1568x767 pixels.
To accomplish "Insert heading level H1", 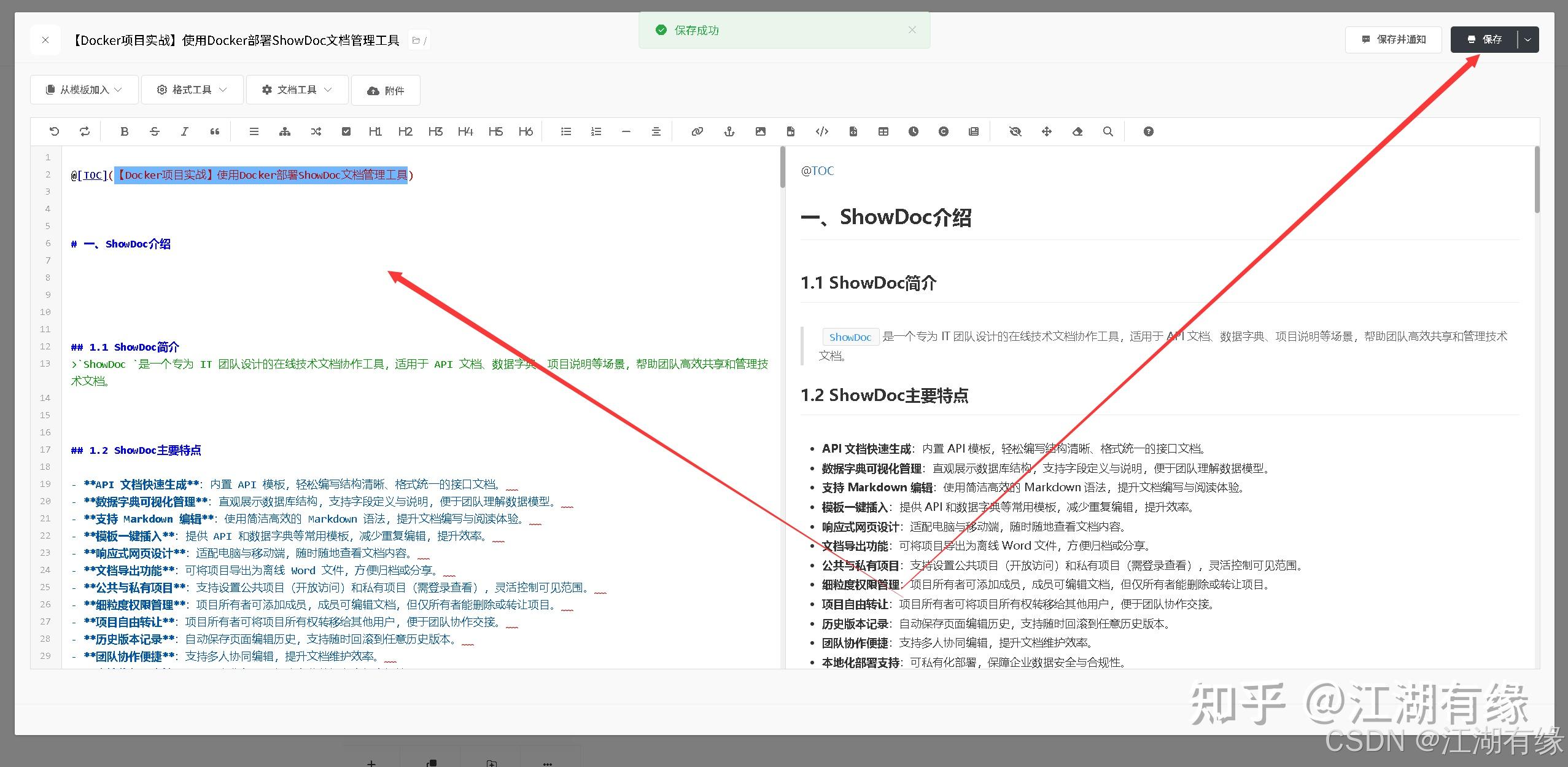I will 375,131.
